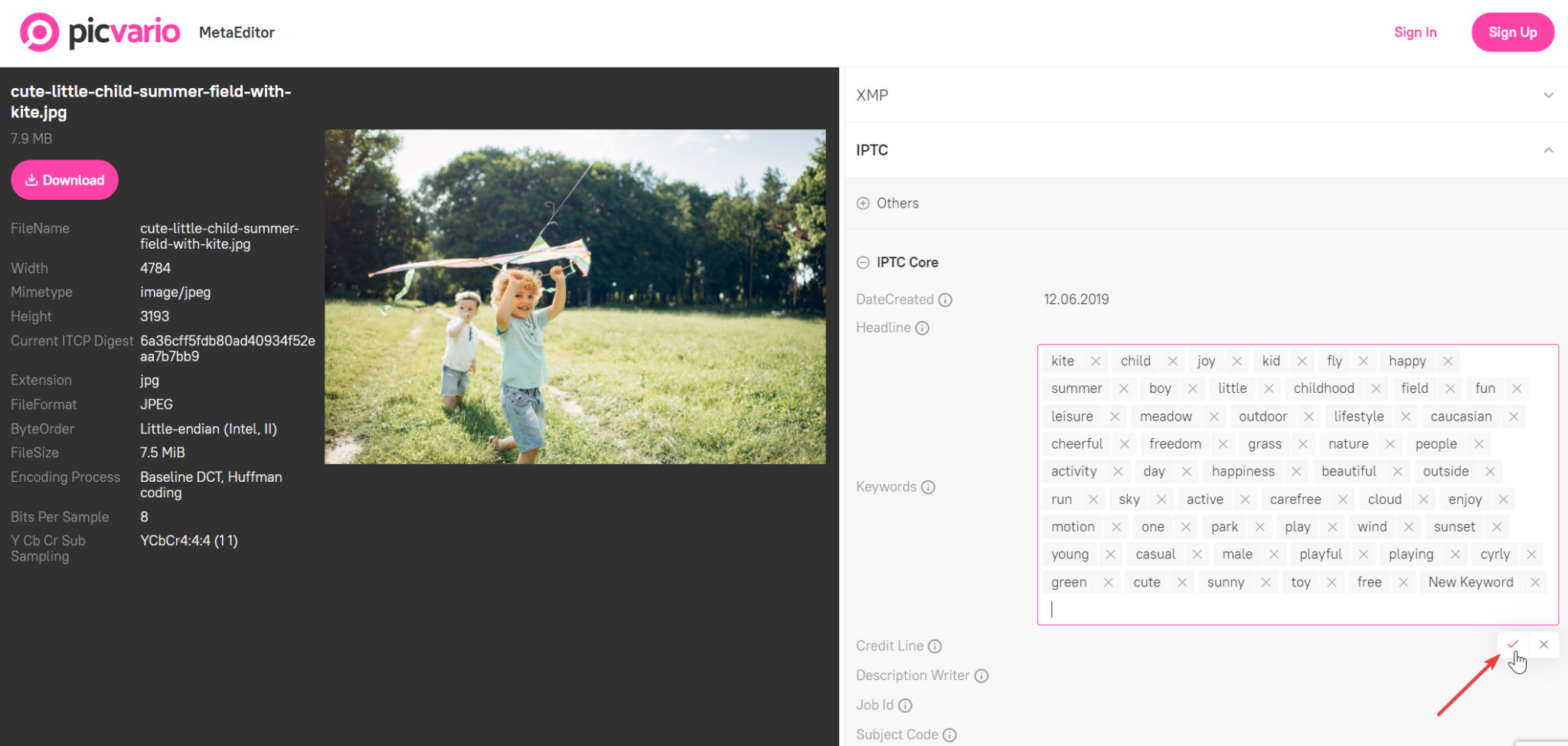Collapse the IPTC Core group
Image resolution: width=1568 pixels, height=746 pixels.
point(861,262)
